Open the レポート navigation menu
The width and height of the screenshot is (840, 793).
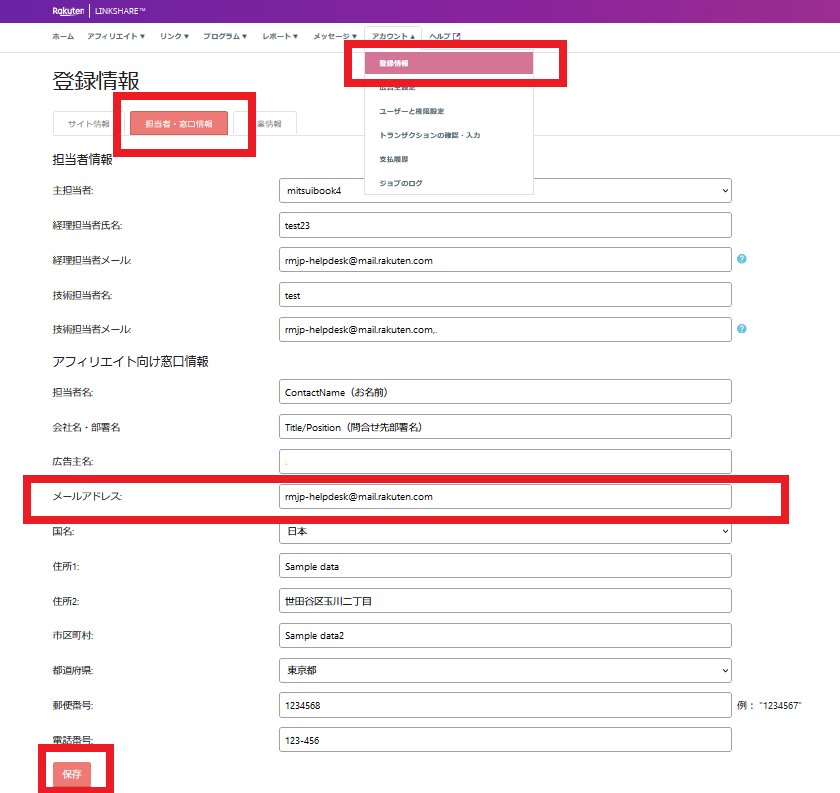(x=279, y=36)
